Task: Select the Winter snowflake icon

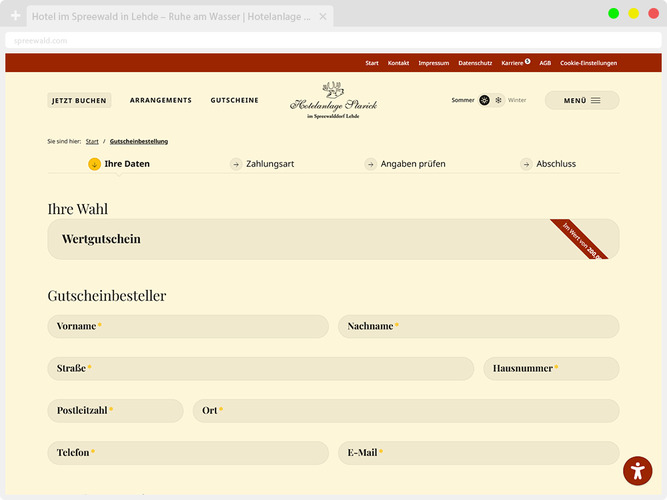Action: pos(498,101)
